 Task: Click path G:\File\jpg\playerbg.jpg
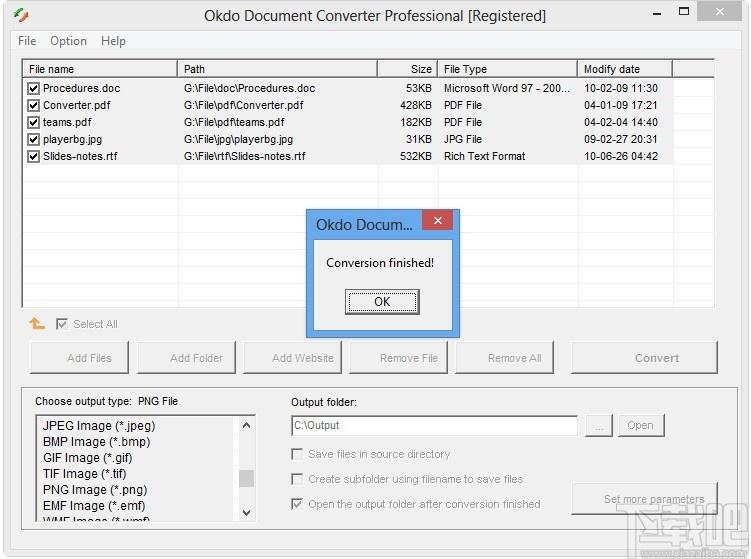239,139
